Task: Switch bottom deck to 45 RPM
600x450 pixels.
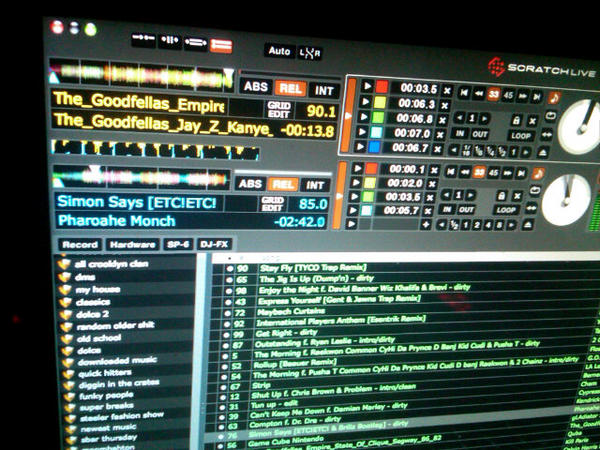Action: click(x=494, y=173)
